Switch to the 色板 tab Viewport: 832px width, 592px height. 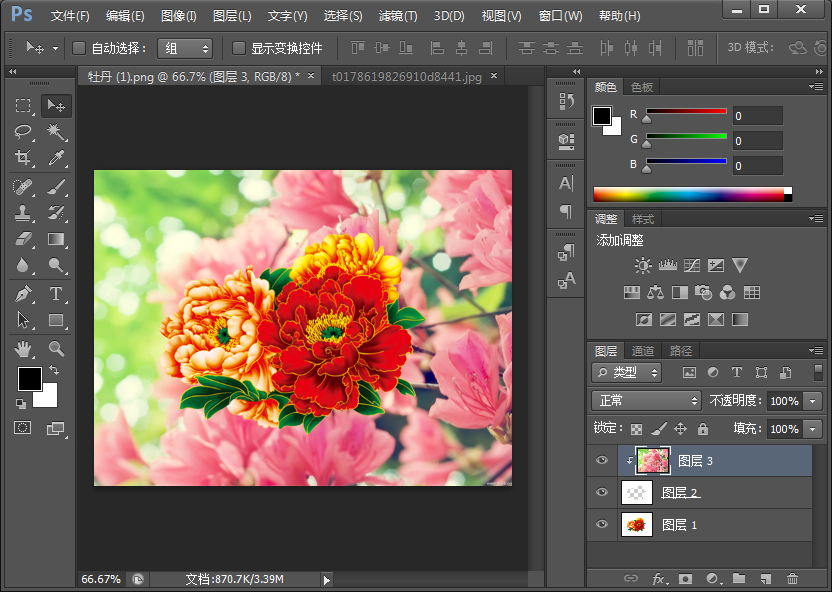pyautogui.click(x=642, y=87)
